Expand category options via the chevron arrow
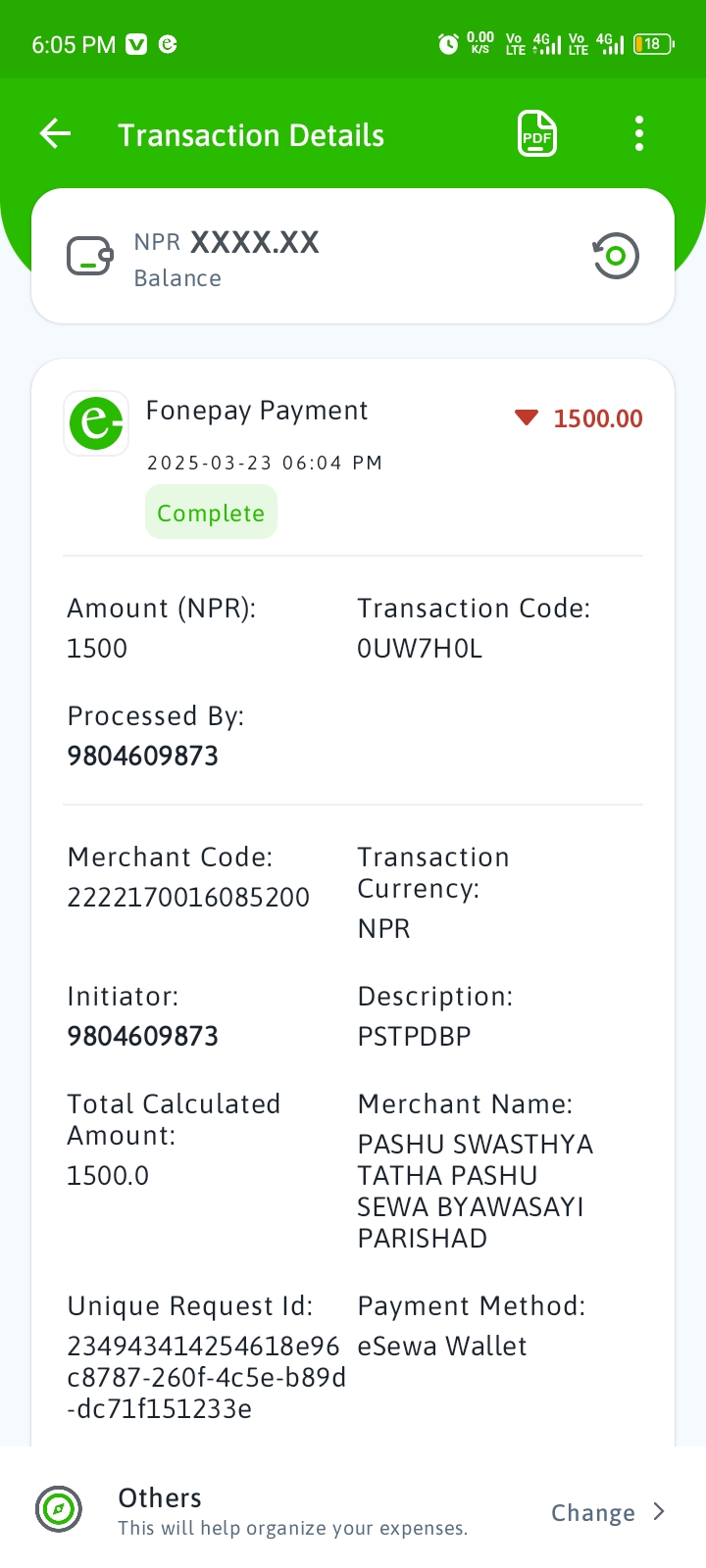This screenshot has height=1568, width=706. [659, 1512]
